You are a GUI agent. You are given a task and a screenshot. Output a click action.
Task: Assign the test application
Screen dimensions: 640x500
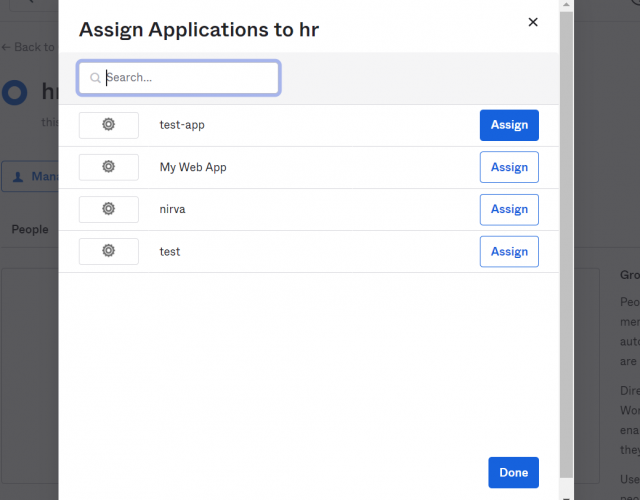point(509,251)
